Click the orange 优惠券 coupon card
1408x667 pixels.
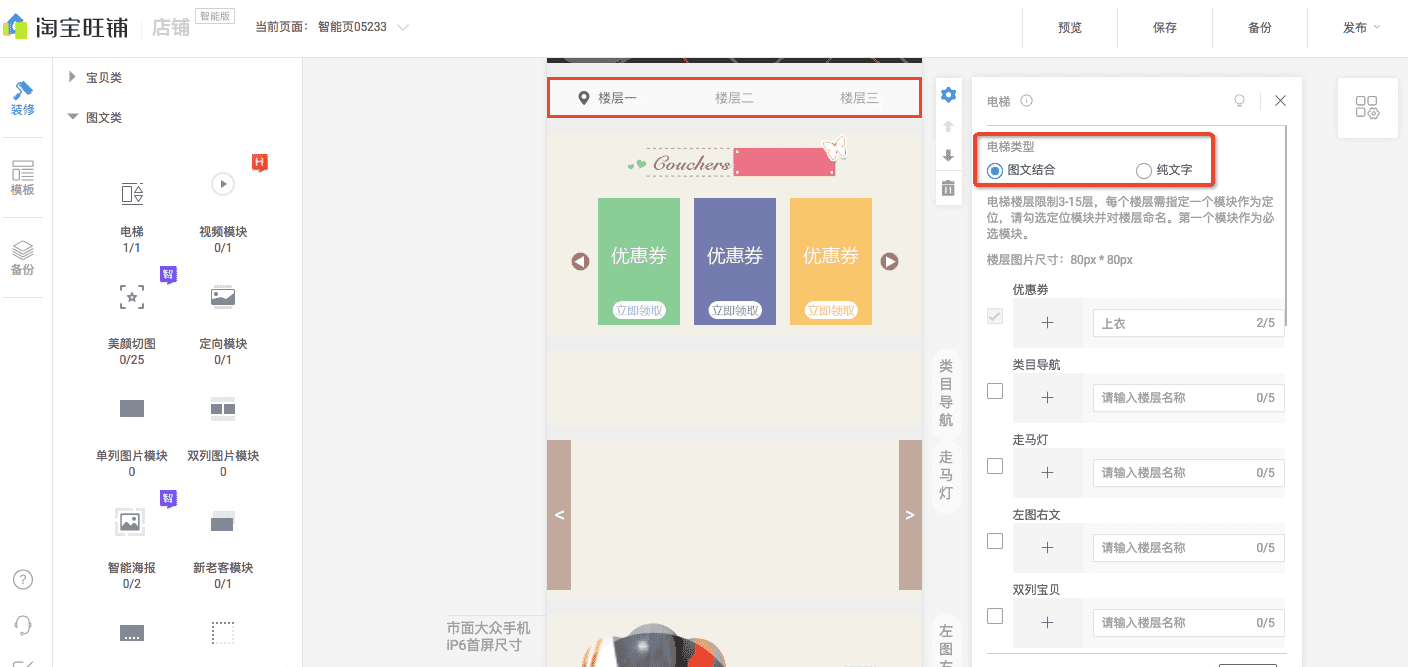(x=831, y=261)
